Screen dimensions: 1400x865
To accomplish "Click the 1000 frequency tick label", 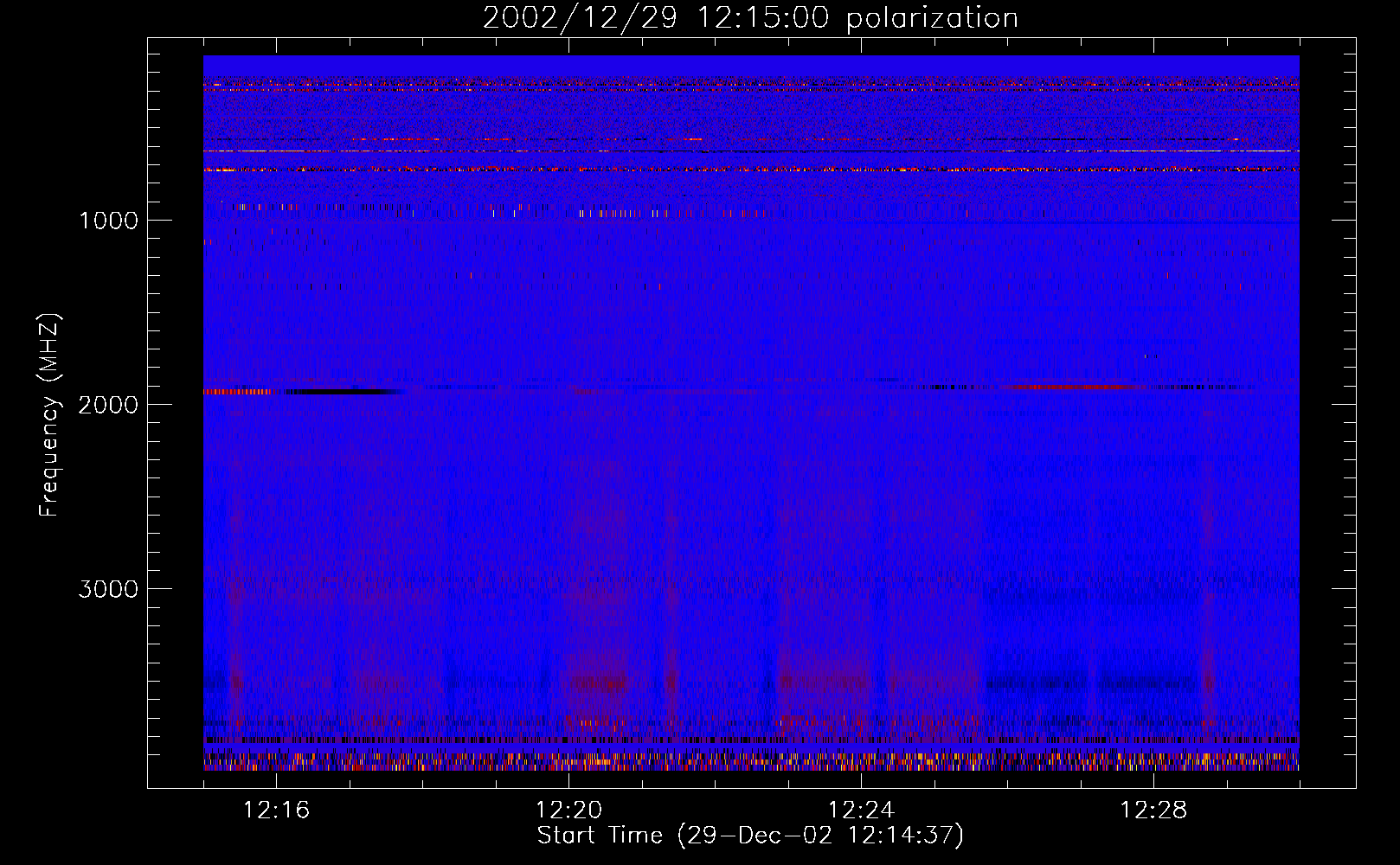I will tap(108, 221).
